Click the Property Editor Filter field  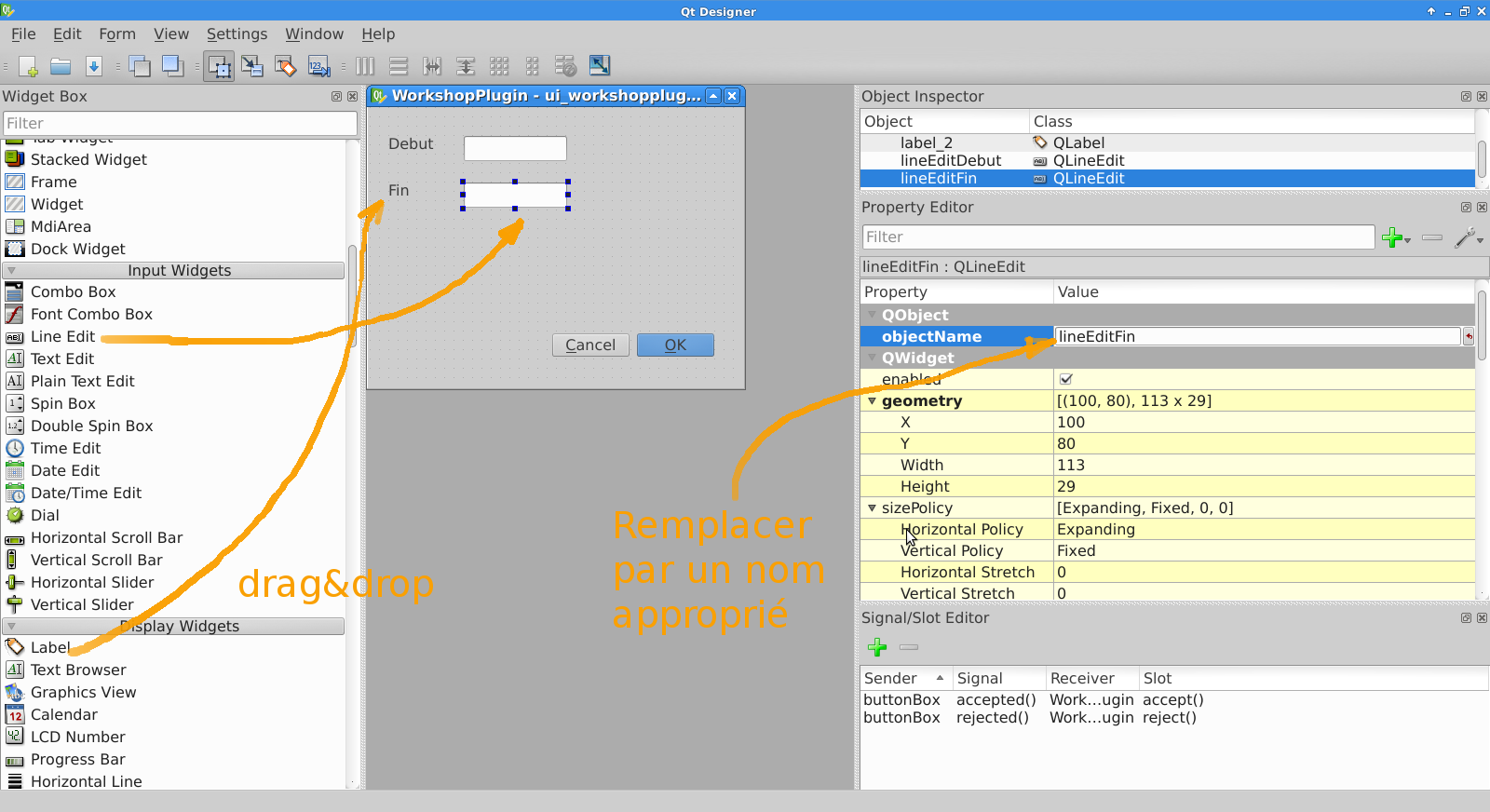(x=1118, y=237)
